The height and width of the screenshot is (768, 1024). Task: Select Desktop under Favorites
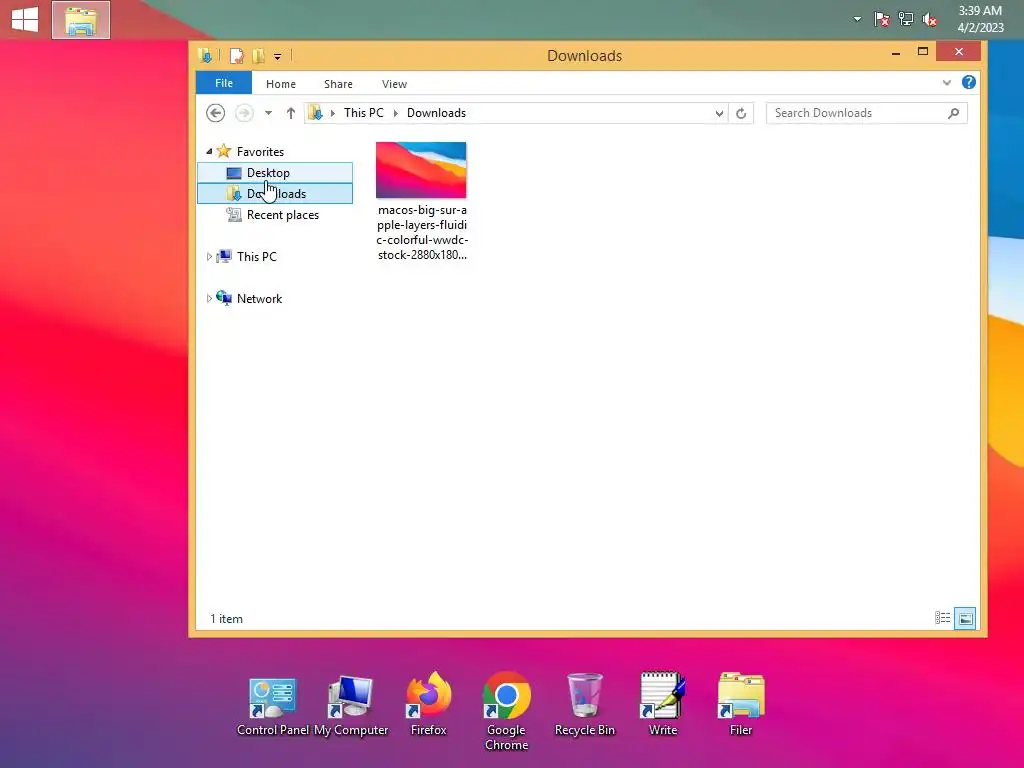coord(275,173)
